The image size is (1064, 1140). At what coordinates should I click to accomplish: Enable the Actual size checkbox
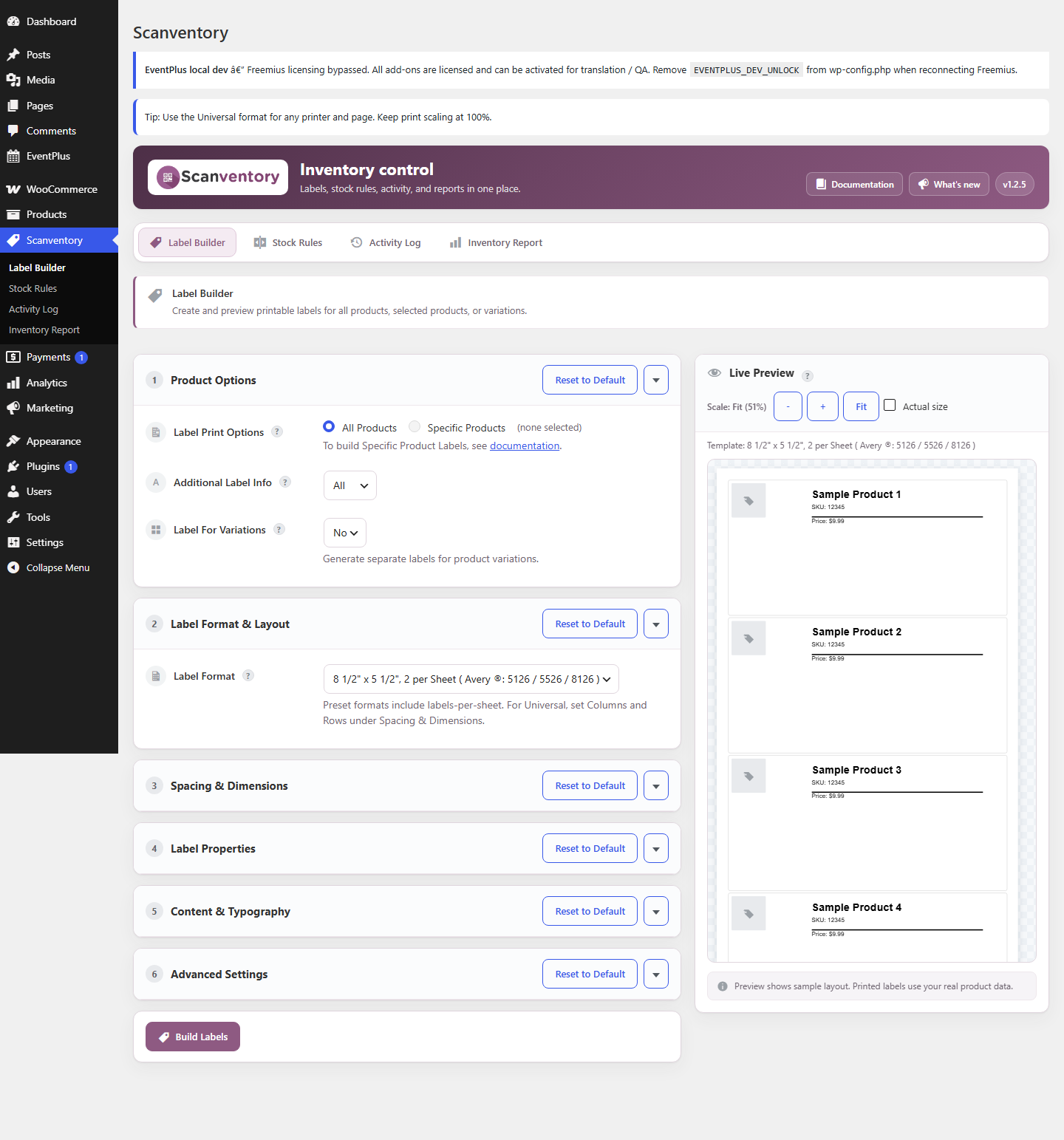click(890, 405)
